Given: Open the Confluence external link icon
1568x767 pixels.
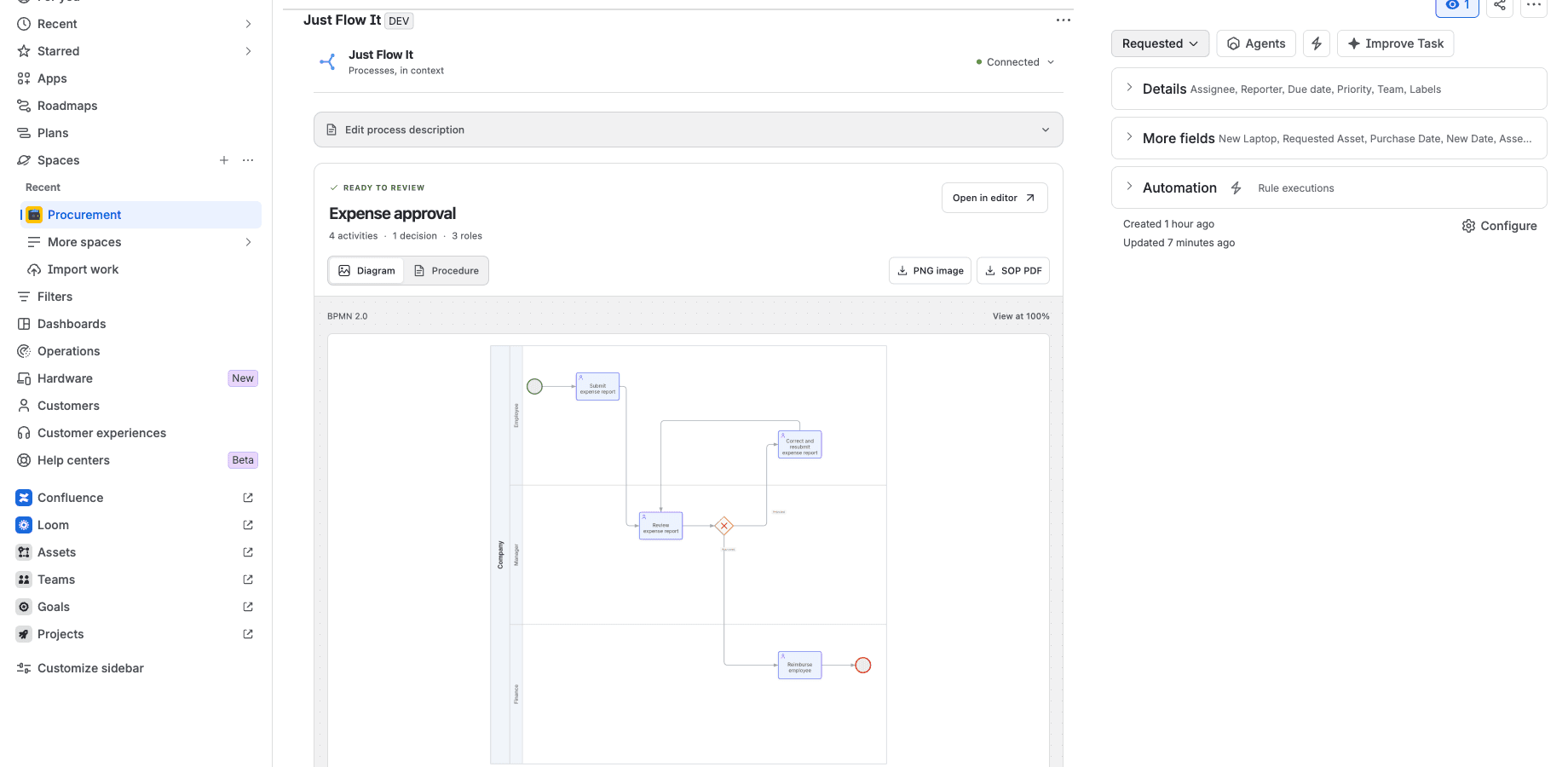Looking at the screenshot, I should 248,498.
